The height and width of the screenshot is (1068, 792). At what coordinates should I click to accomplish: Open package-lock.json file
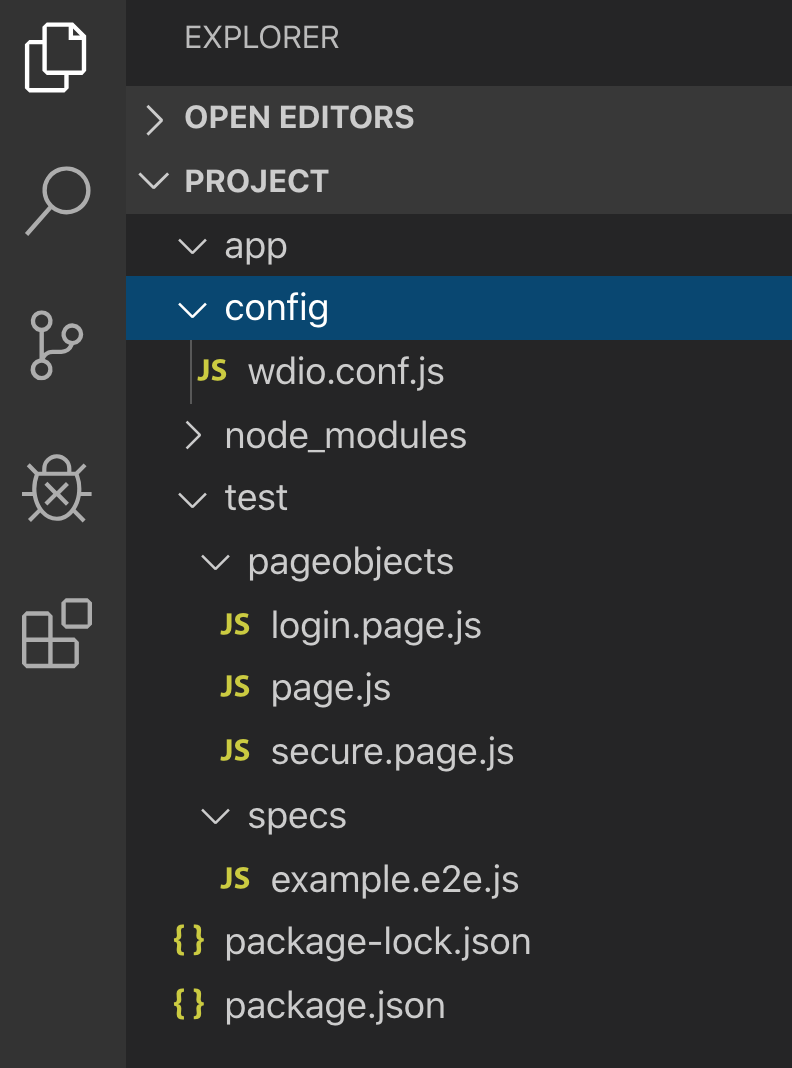click(x=377, y=942)
